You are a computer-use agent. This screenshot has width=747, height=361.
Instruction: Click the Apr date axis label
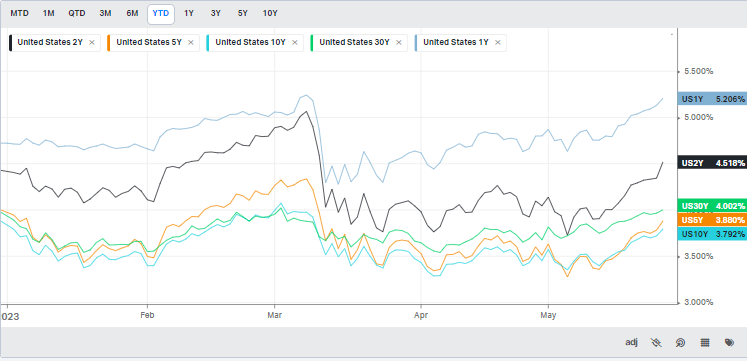(421, 315)
